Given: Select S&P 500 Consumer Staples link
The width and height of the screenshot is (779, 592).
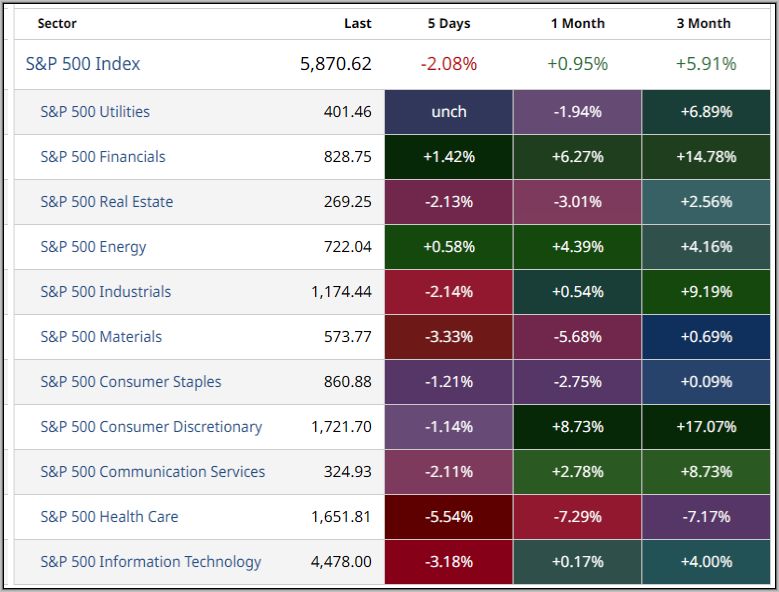Looking at the screenshot, I should 131,382.
